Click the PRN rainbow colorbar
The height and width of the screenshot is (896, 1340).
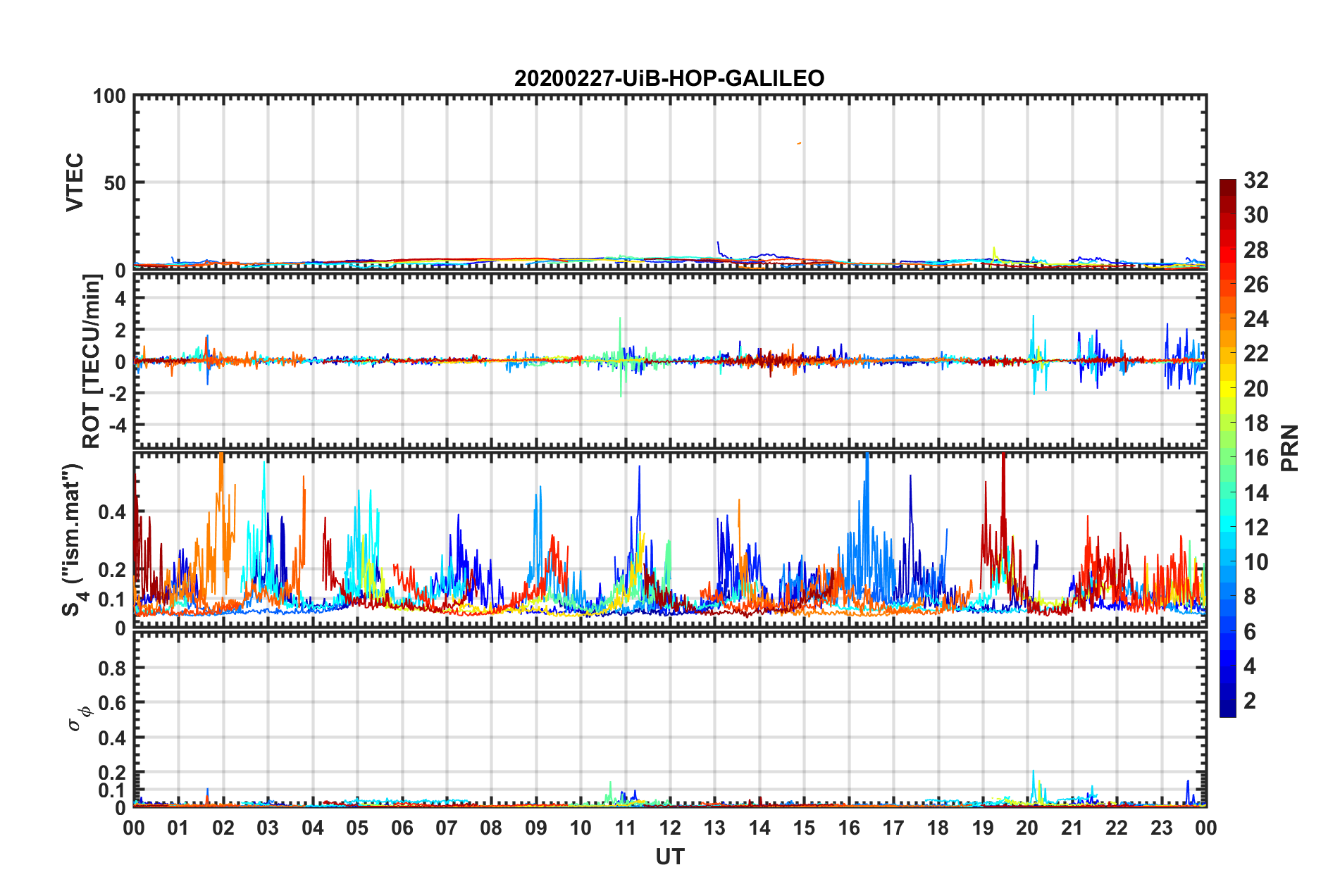click(x=1228, y=448)
